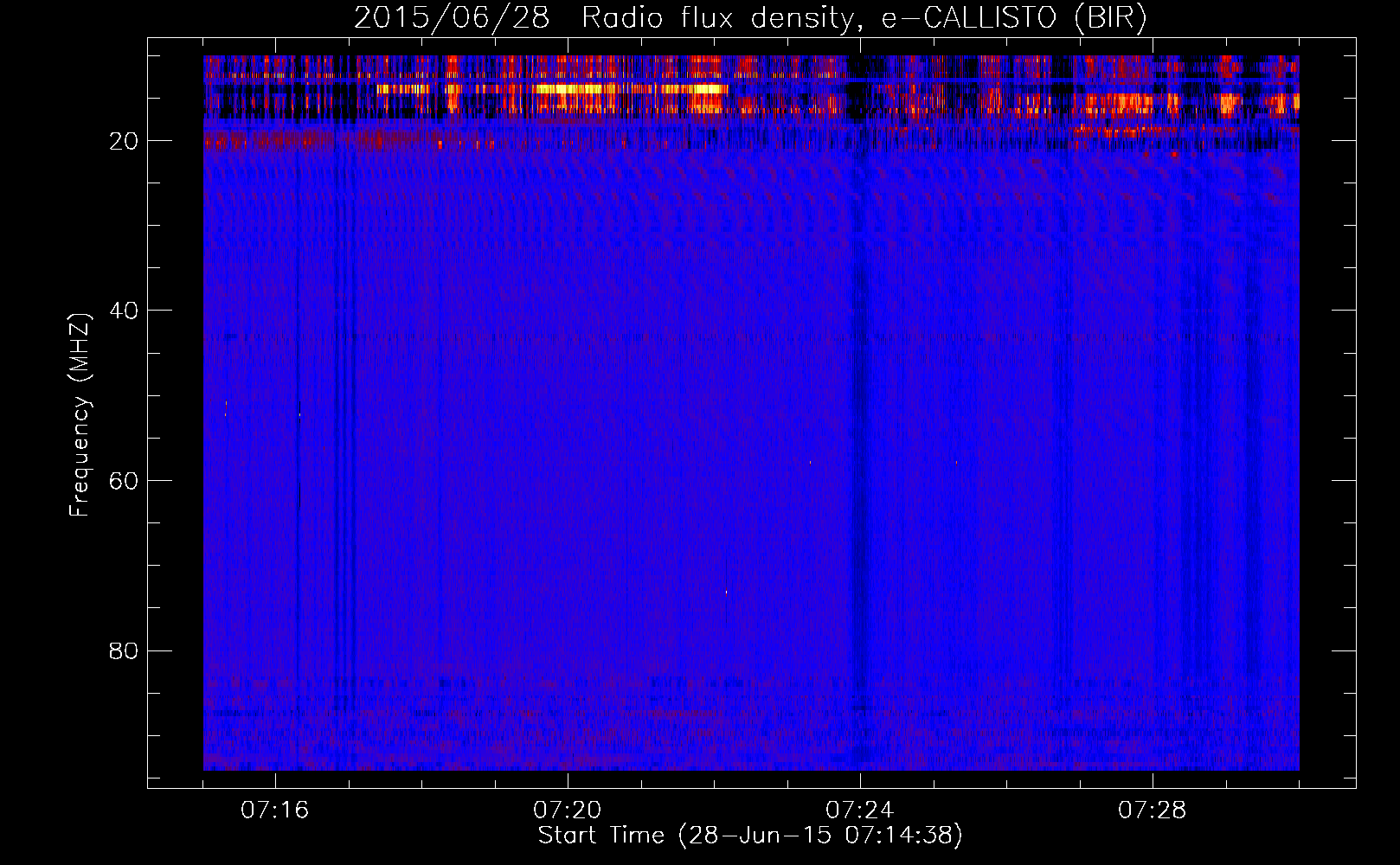
Task: Click the 60 MHz frequency tick label
Action: click(125, 481)
